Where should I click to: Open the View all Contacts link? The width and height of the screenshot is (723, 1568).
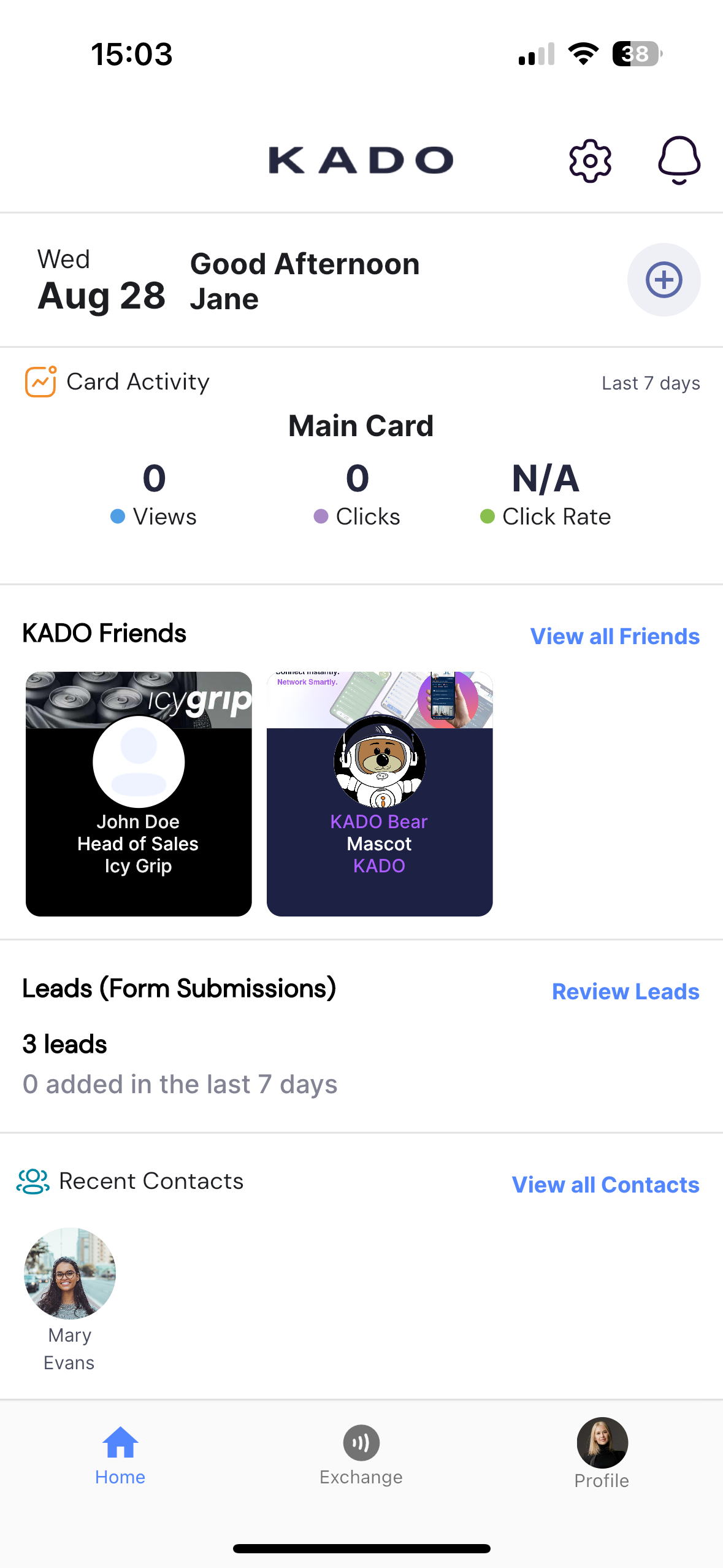[x=605, y=1185]
